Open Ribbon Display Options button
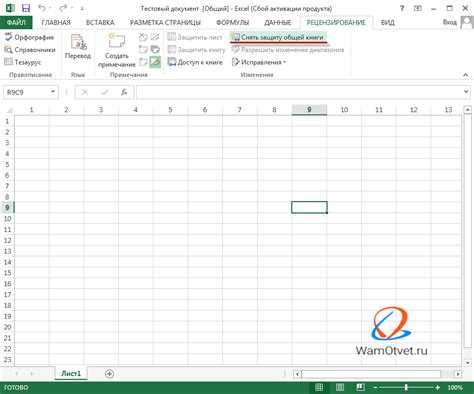474x394 pixels. (418, 8)
